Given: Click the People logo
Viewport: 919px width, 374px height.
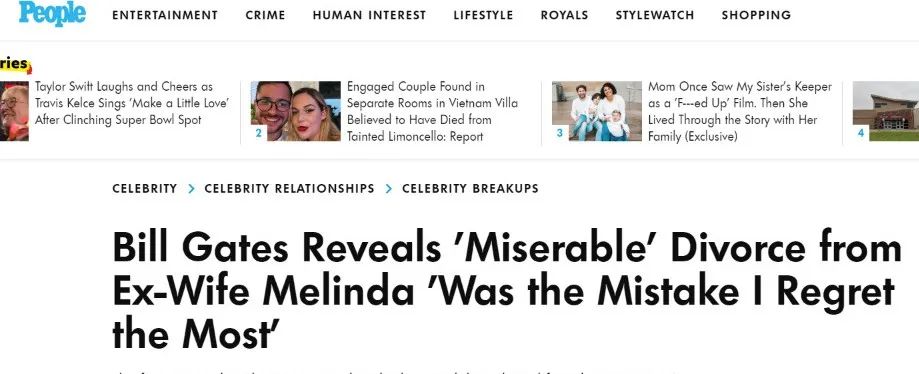Looking at the screenshot, I should [52, 13].
